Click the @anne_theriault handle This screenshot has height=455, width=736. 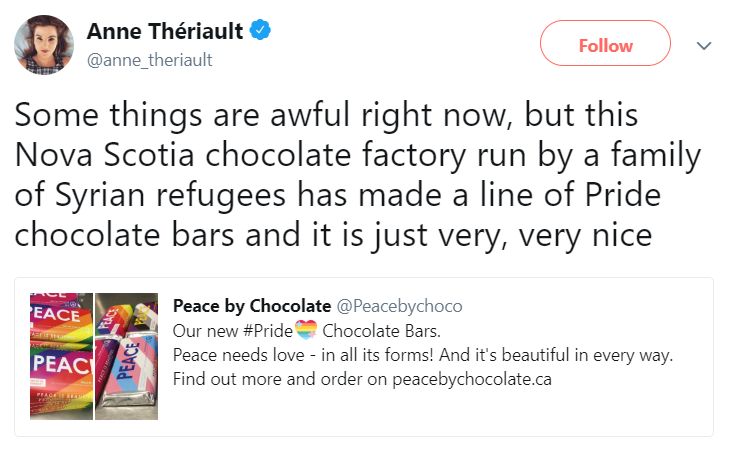click(150, 60)
